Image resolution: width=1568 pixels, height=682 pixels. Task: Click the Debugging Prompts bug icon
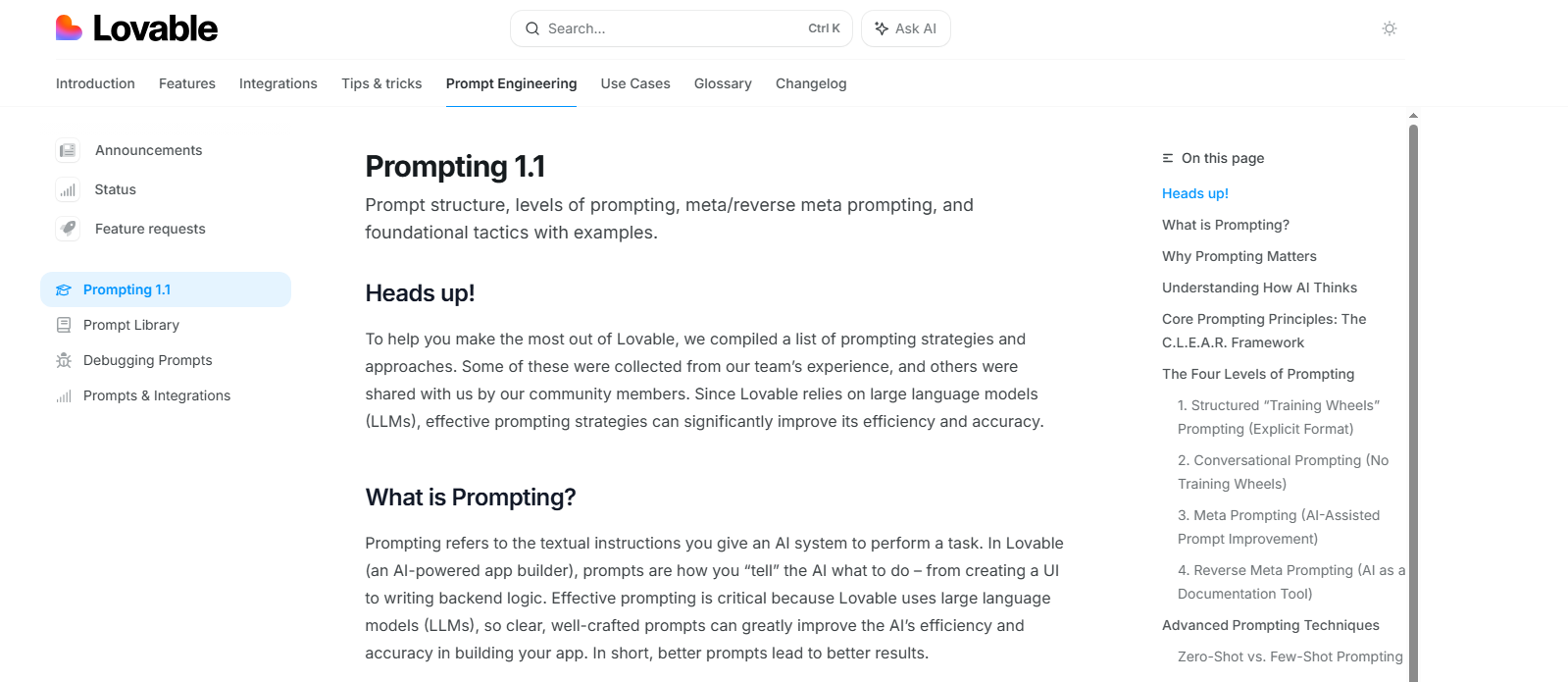64,360
